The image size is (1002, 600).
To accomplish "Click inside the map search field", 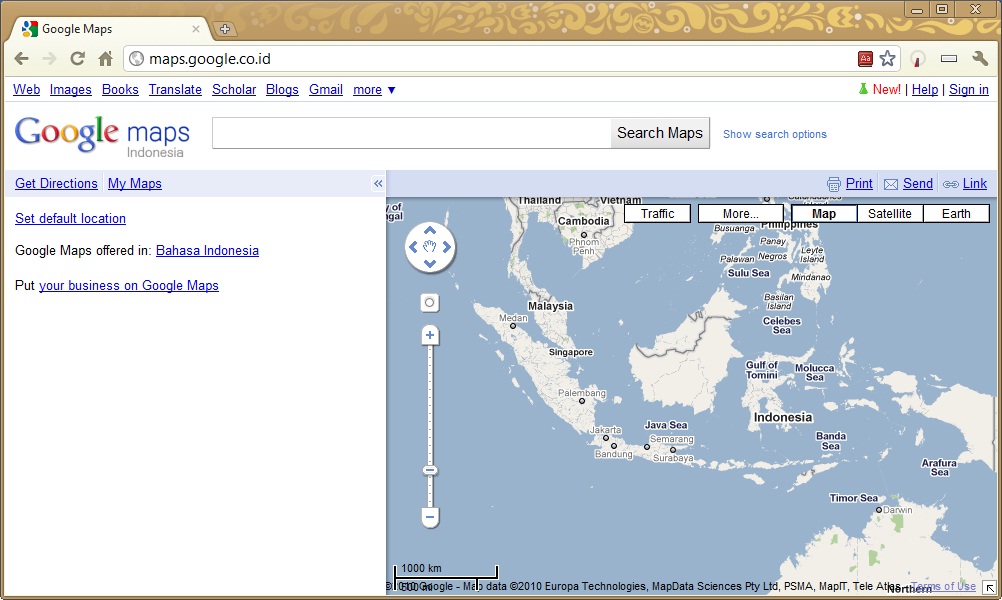I will coord(410,132).
